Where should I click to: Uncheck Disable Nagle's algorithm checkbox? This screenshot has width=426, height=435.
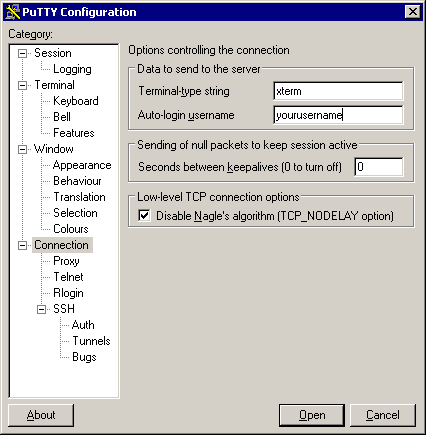(144, 215)
